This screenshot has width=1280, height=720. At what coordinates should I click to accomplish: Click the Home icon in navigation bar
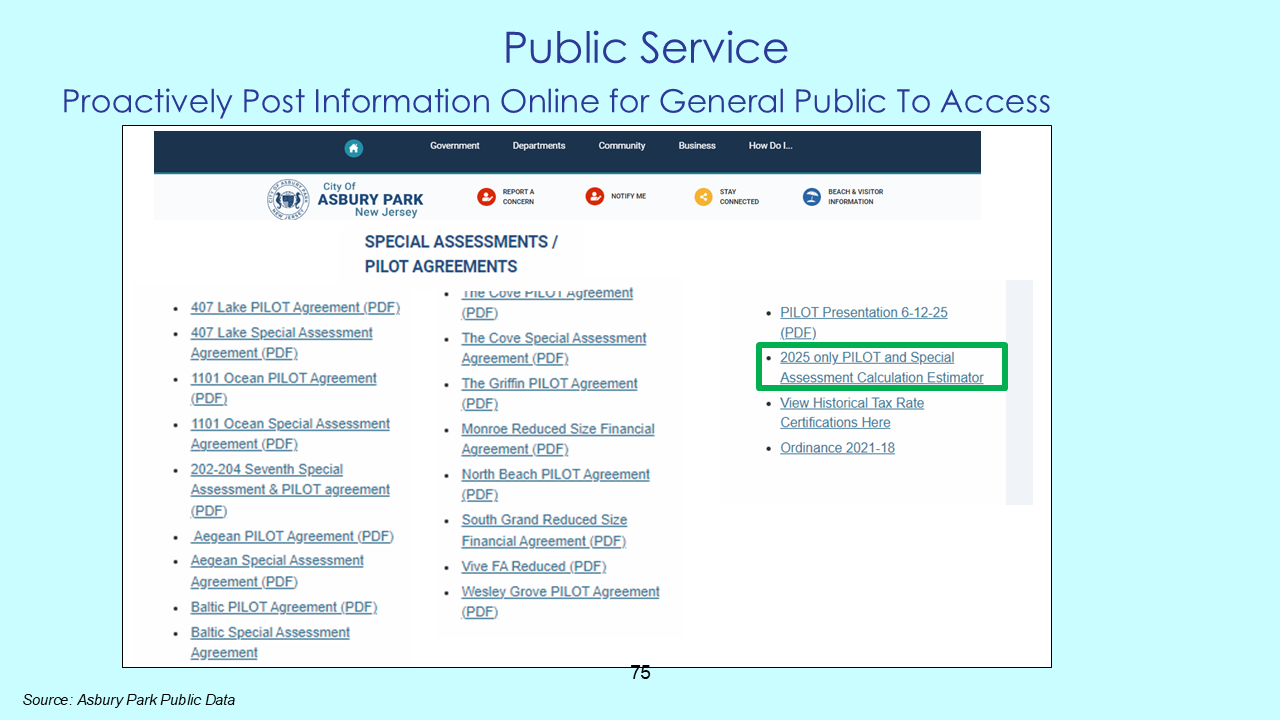pos(353,148)
